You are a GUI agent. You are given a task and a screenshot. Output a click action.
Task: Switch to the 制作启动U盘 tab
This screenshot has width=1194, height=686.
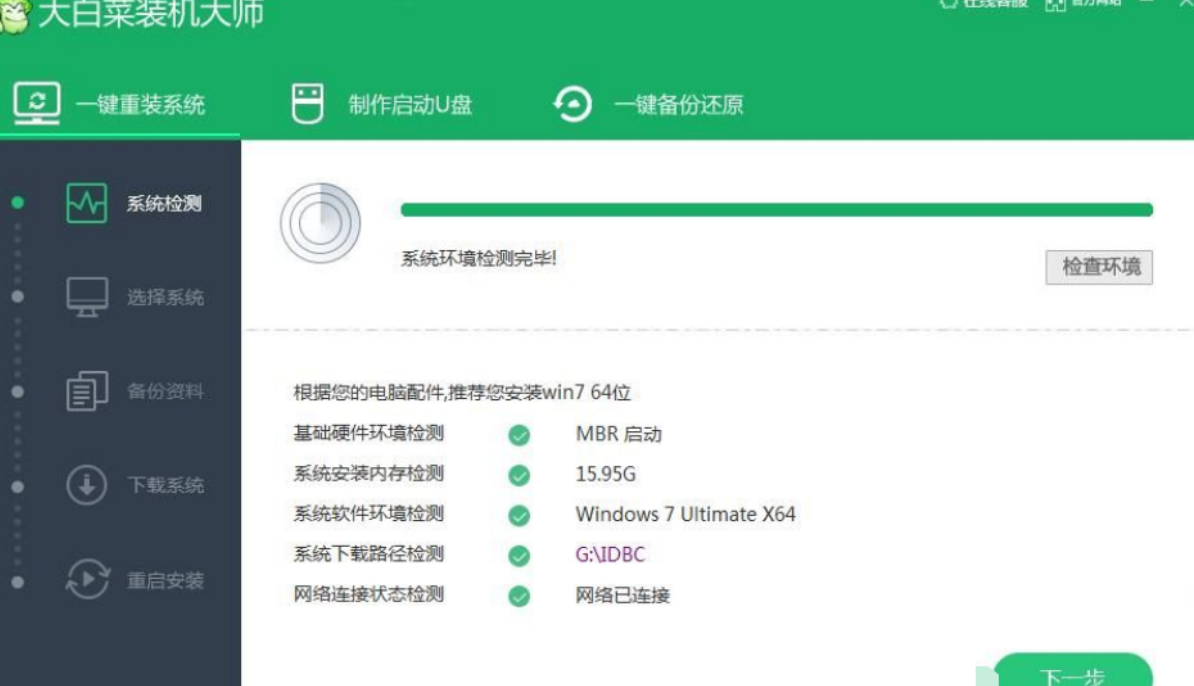pyautogui.click(x=409, y=105)
